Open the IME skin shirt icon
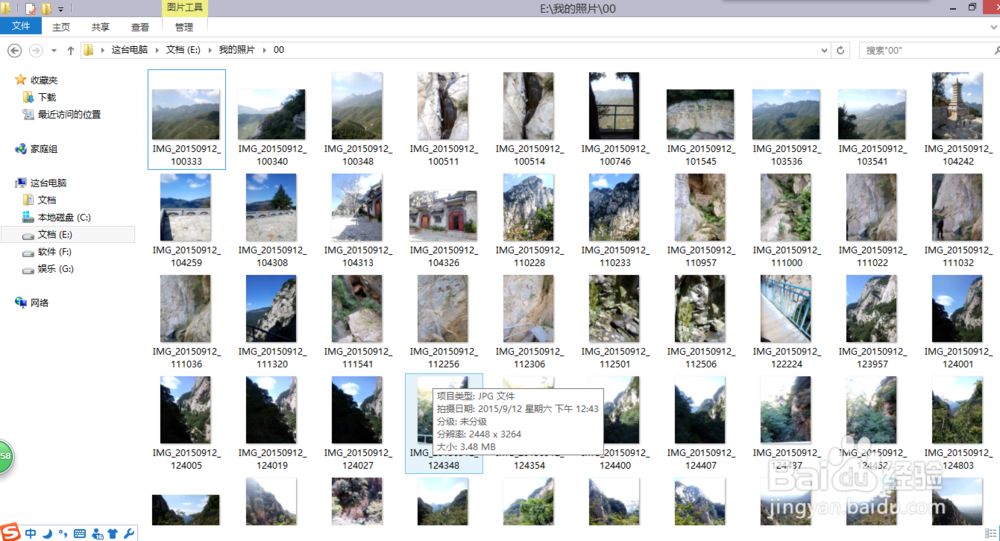Viewport: 1000px width, 541px height. [112, 533]
